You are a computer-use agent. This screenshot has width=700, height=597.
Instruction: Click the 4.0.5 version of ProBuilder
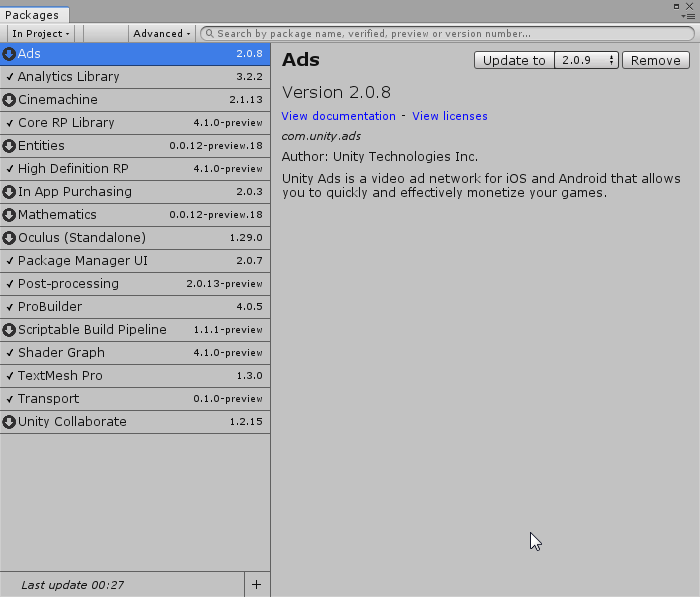250,307
